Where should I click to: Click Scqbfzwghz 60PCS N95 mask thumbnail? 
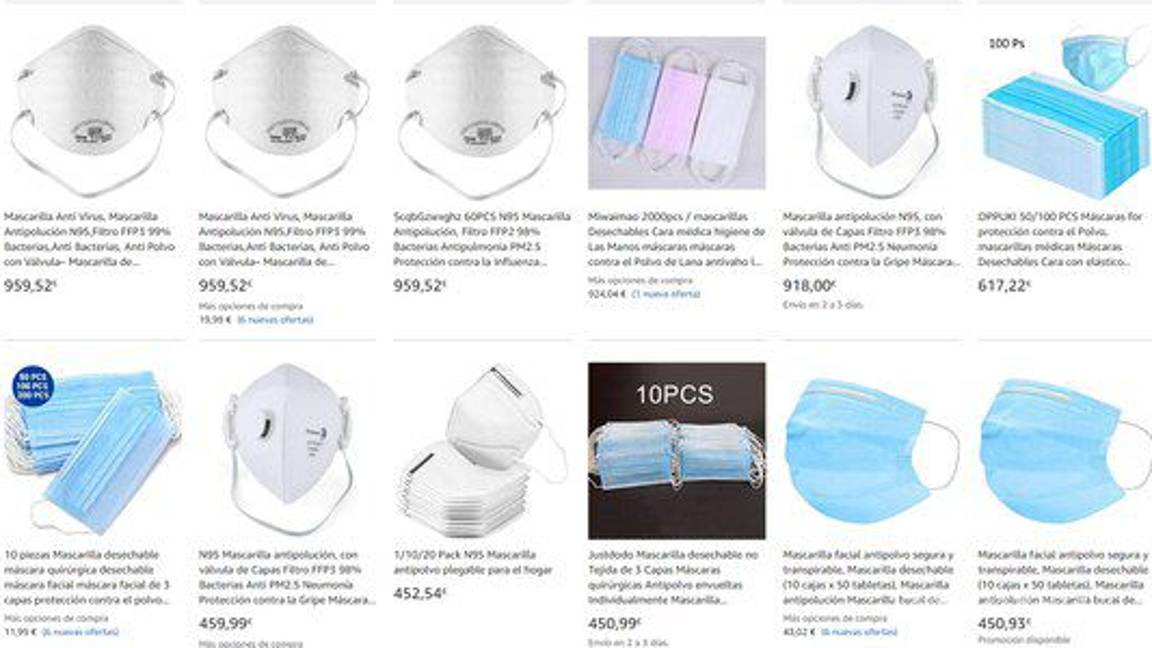(x=481, y=112)
